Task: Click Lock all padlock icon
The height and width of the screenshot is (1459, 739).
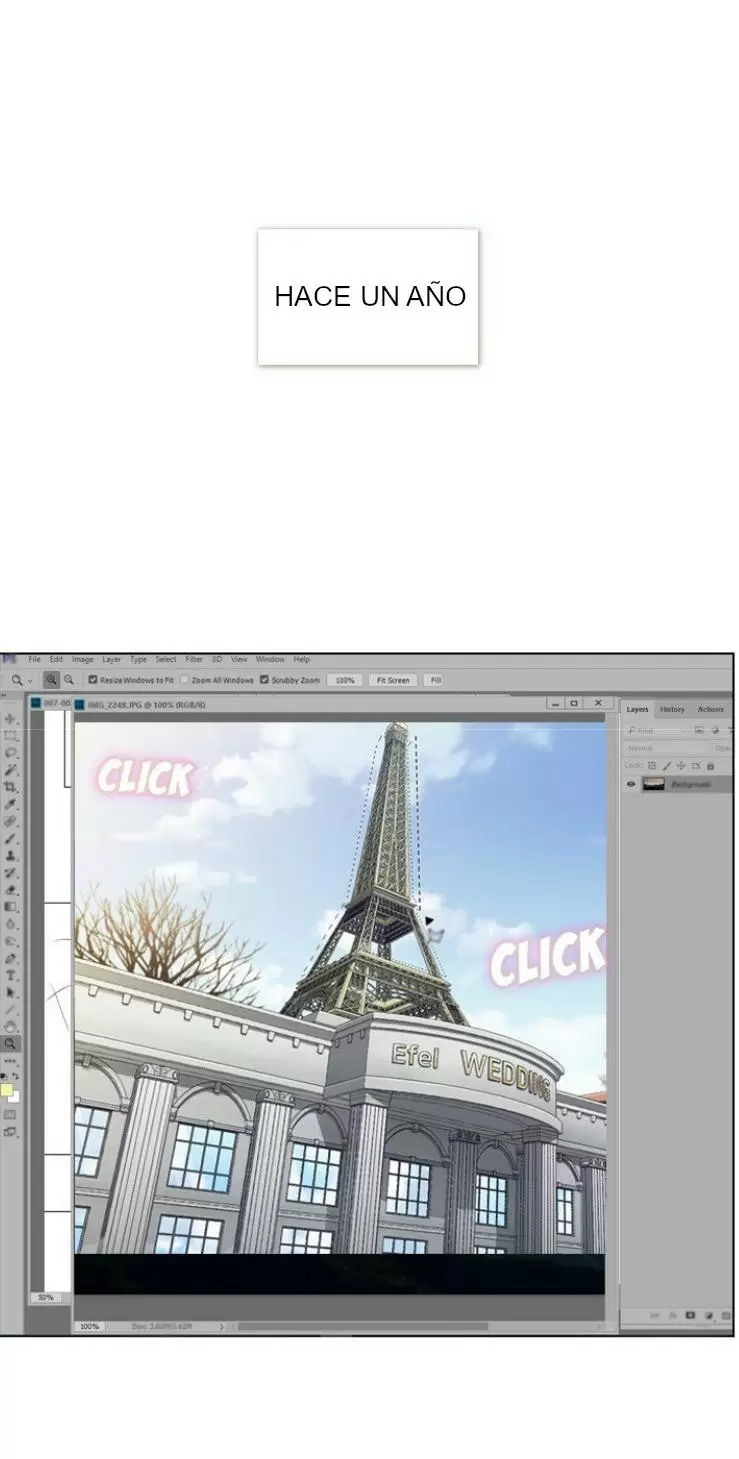Action: (710, 766)
